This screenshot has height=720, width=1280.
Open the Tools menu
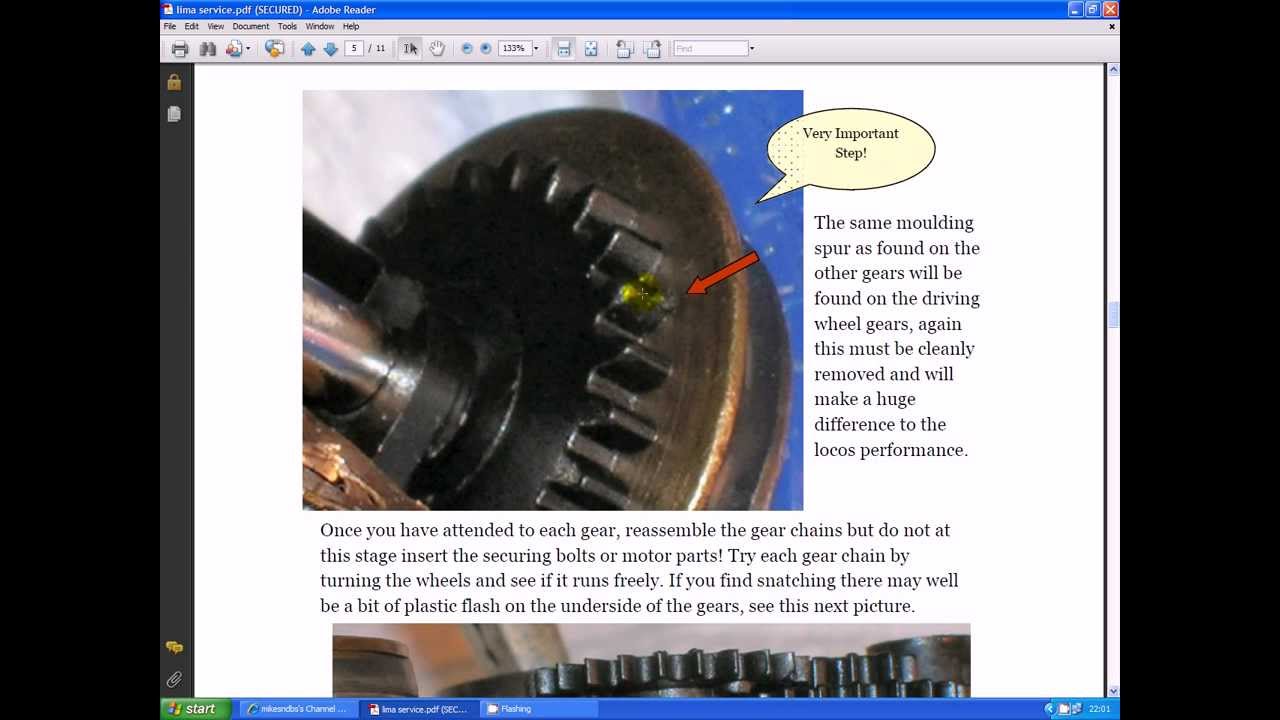pyautogui.click(x=287, y=26)
